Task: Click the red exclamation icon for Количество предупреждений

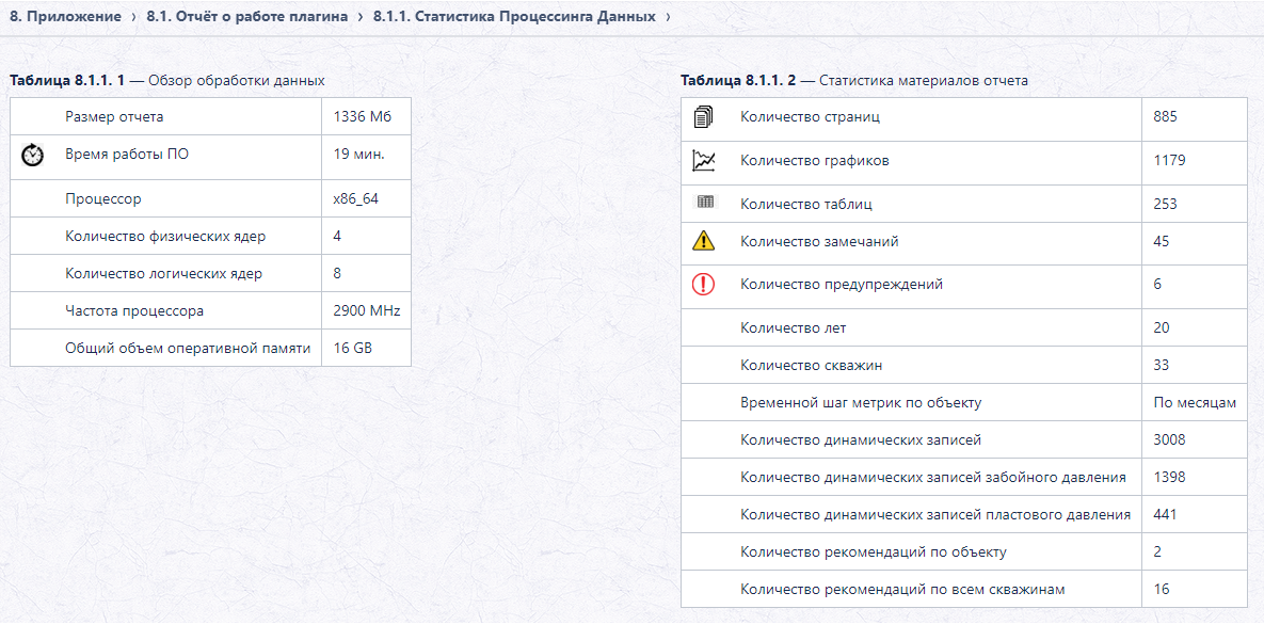Action: click(704, 285)
